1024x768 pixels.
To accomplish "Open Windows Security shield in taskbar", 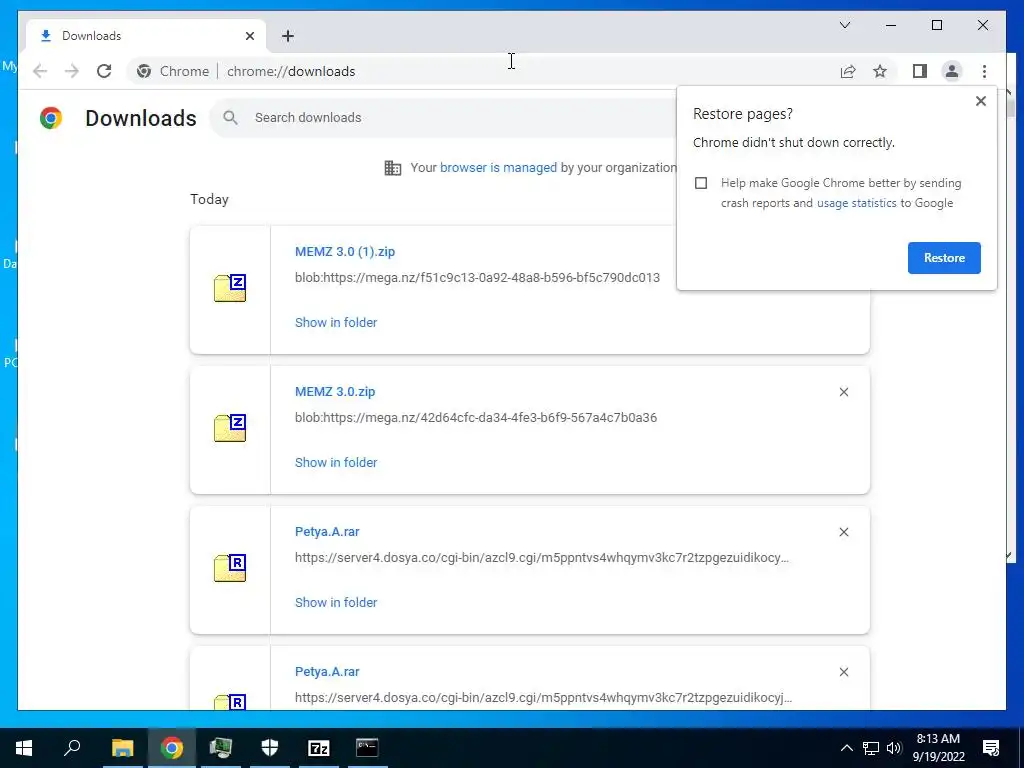I will pos(270,748).
